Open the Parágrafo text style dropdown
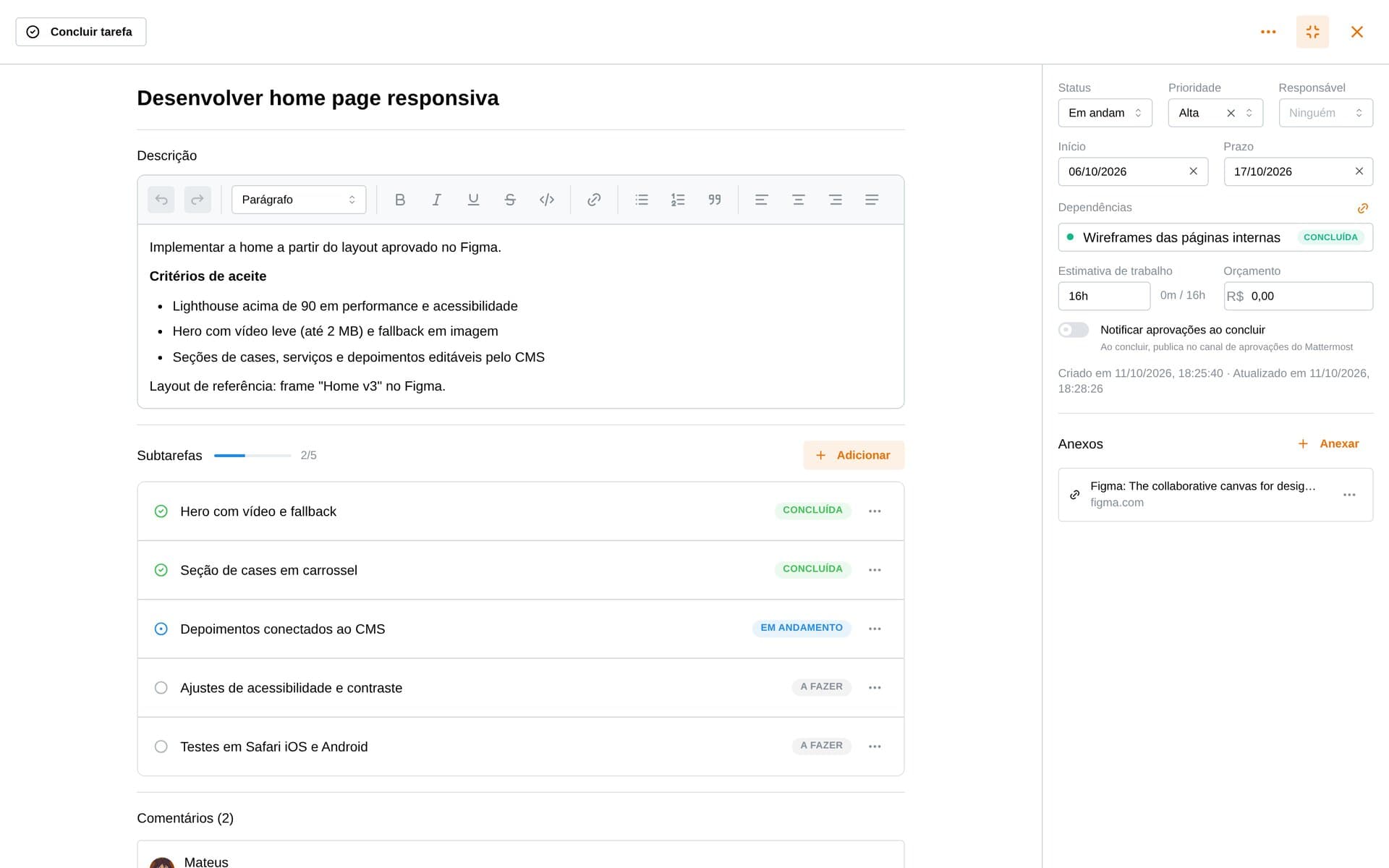Image resolution: width=1389 pixels, height=868 pixels. [x=299, y=200]
